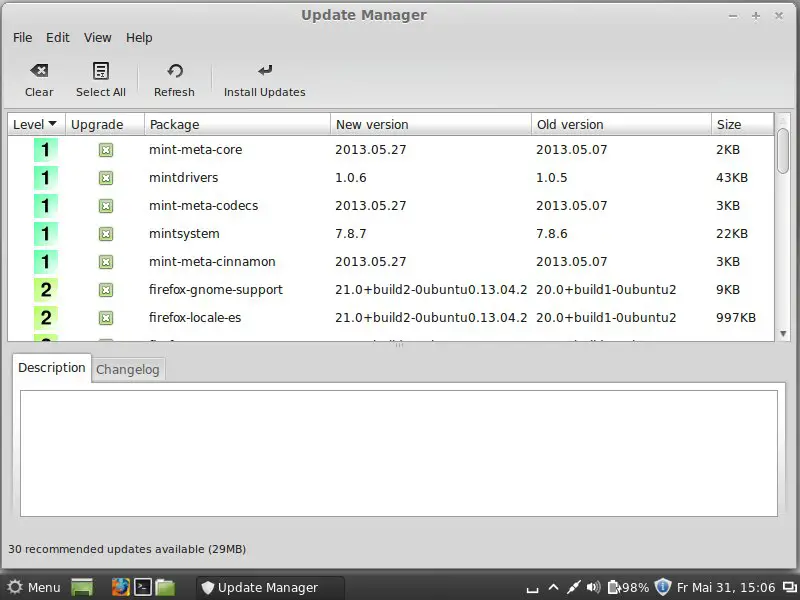This screenshot has width=800, height=600.
Task: Select the mintdrivers package name
Action: [x=184, y=178]
